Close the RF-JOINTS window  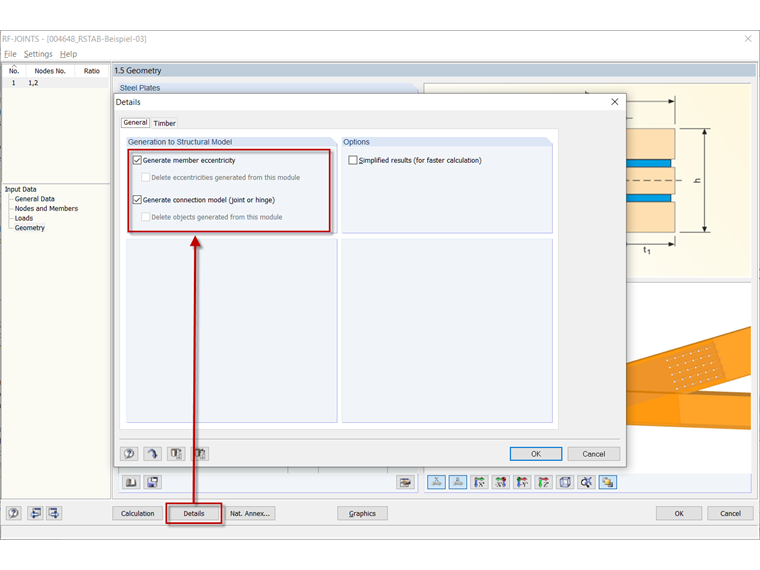748,39
